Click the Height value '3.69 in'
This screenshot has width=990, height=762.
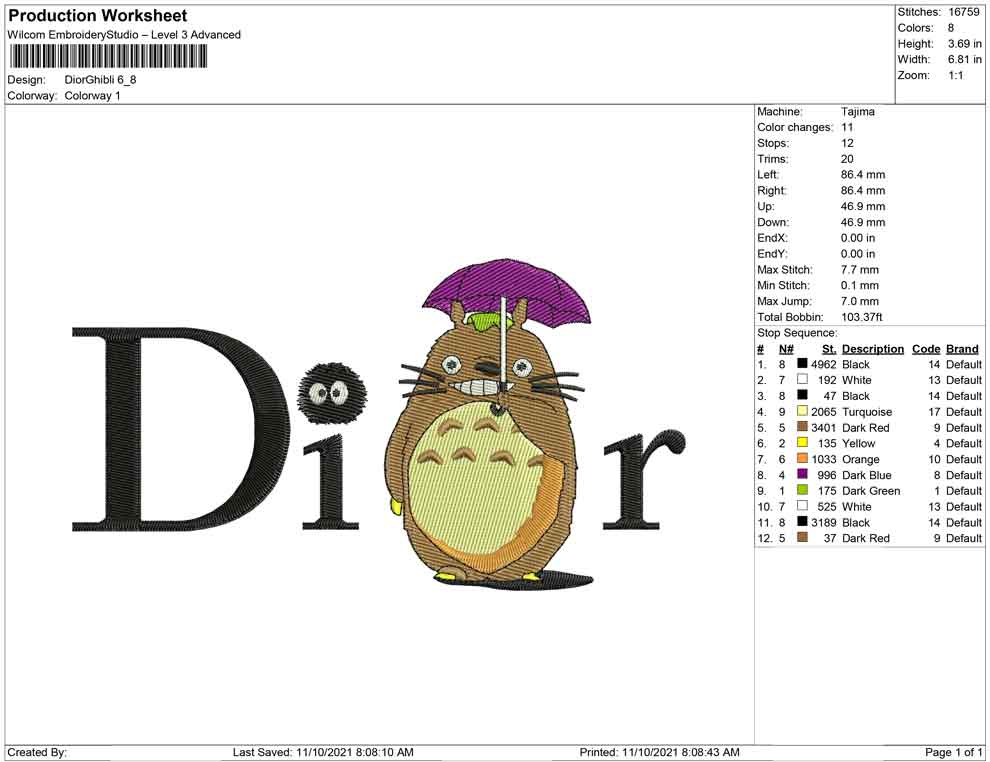pyautogui.click(x=965, y=44)
